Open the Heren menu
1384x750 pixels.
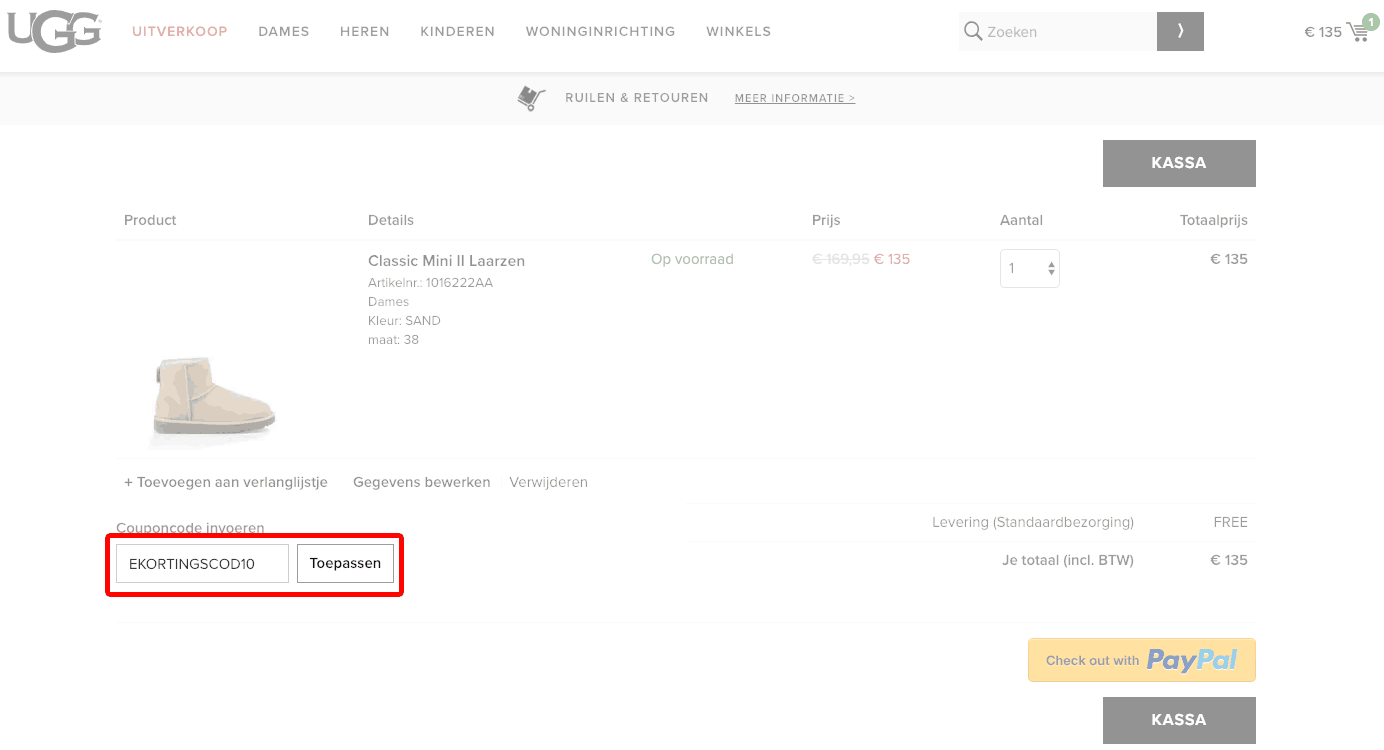click(365, 31)
